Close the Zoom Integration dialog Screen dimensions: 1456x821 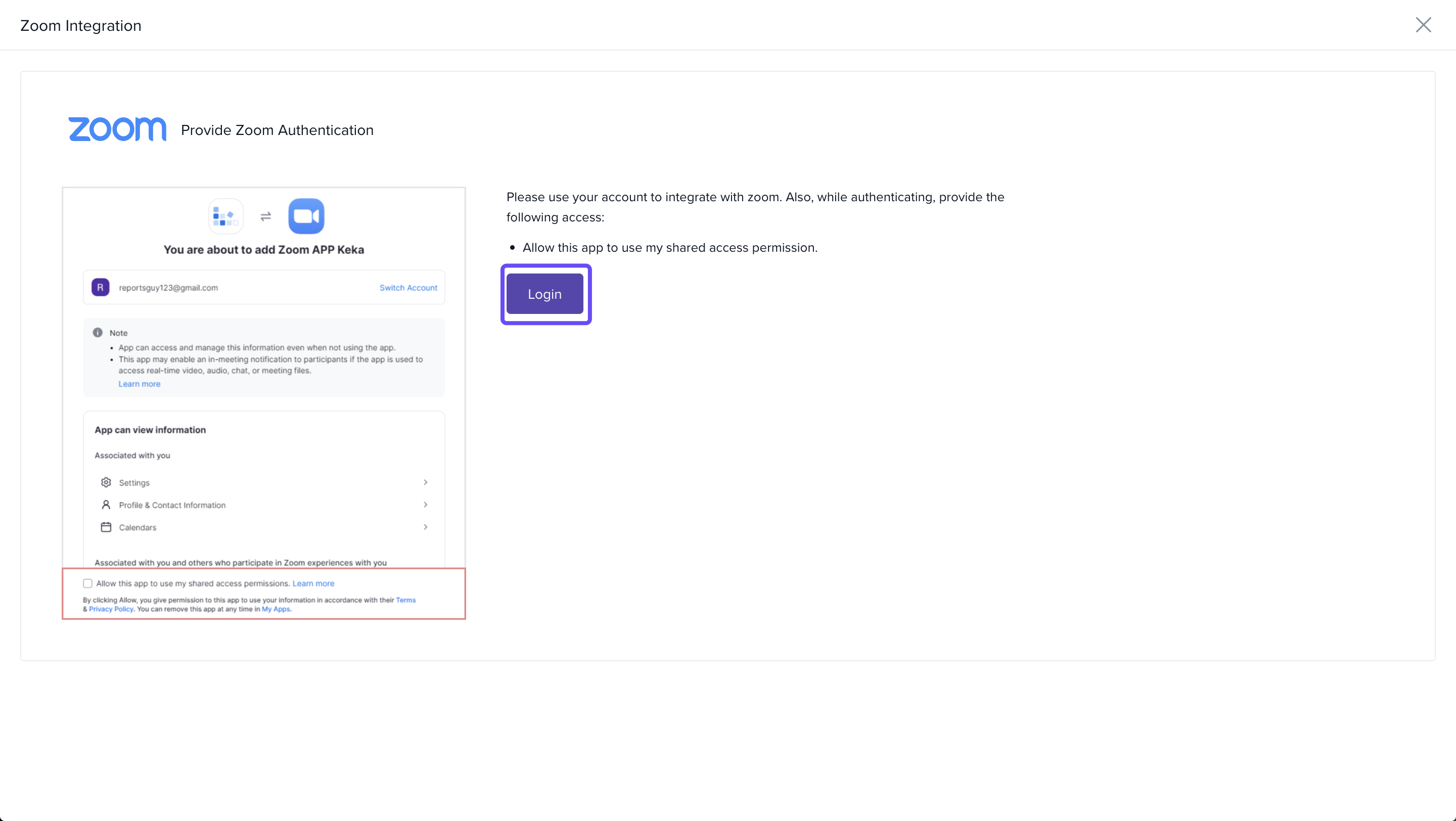pos(1423,25)
